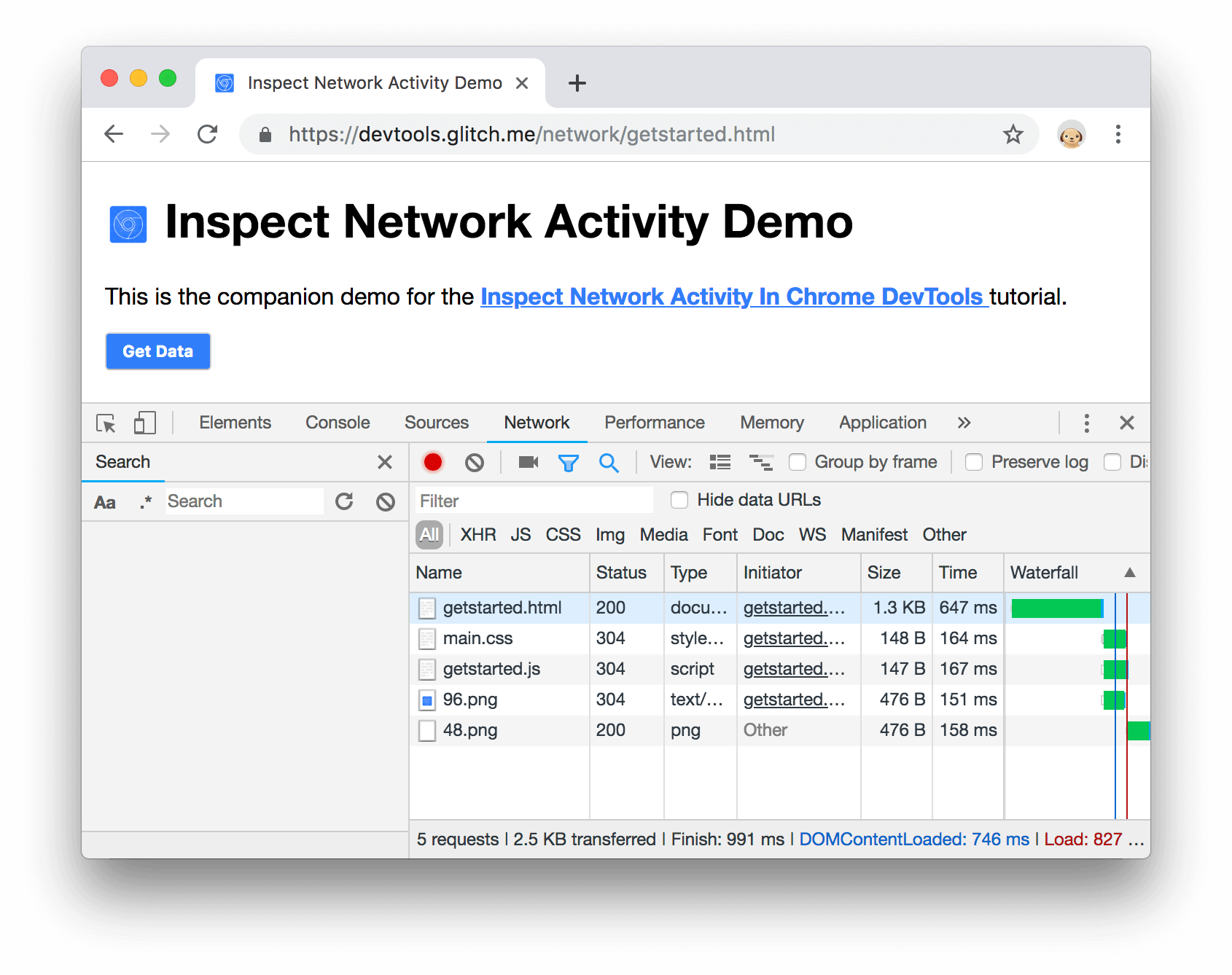This screenshot has width=1232, height=975.
Task: Toggle the overview view icon
Action: pyautogui.click(x=761, y=462)
